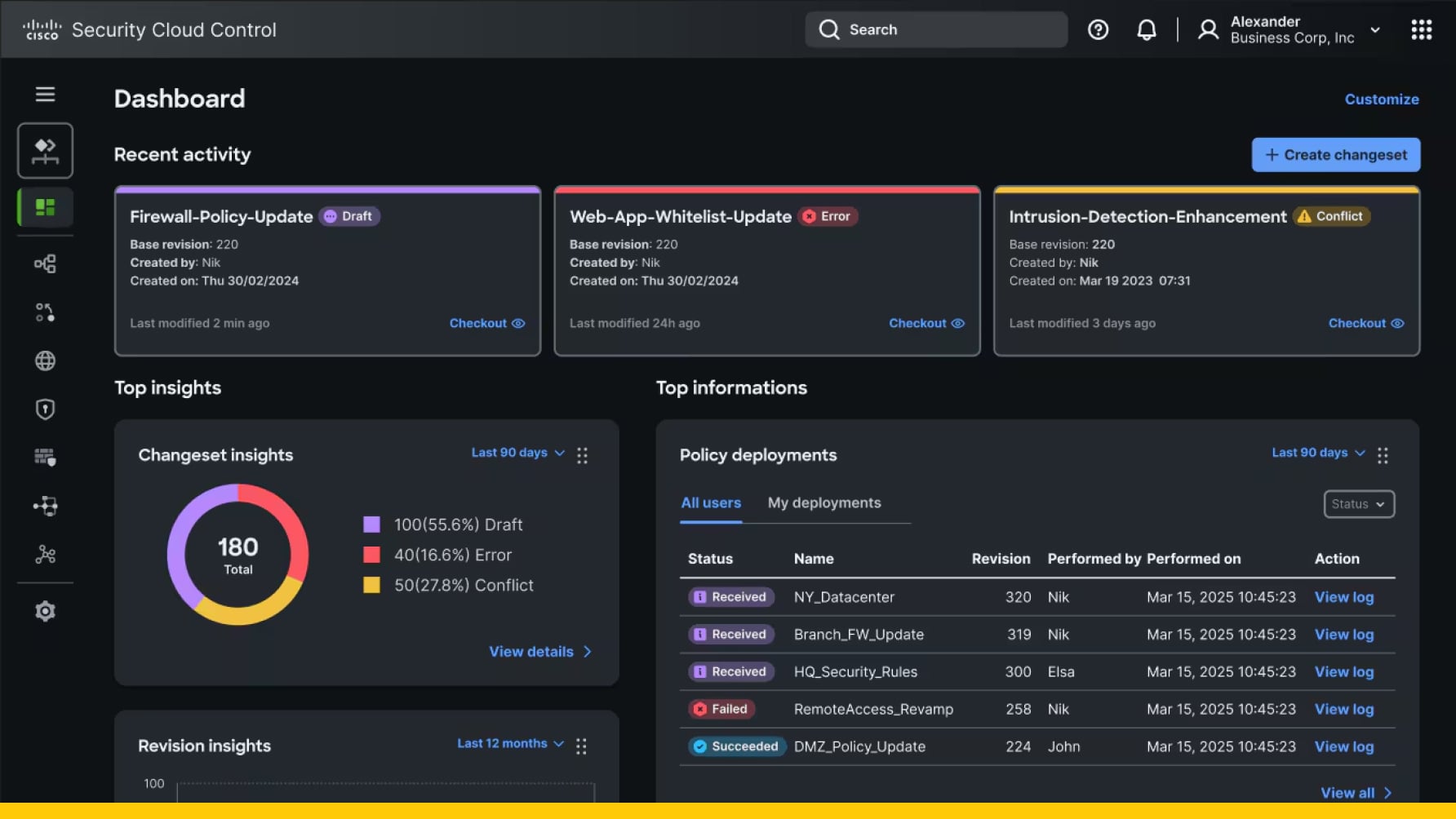Click the dashboard grid icon in sidebar
The width and height of the screenshot is (1456, 819).
(45, 207)
